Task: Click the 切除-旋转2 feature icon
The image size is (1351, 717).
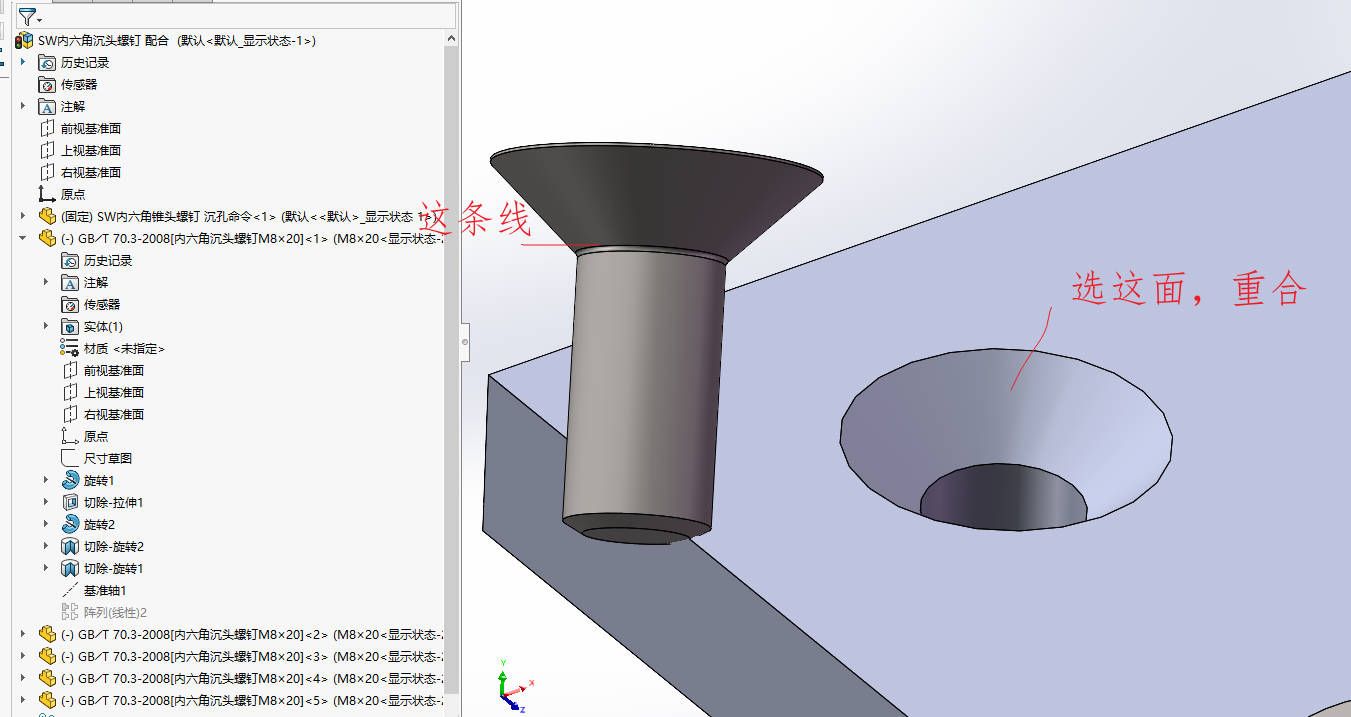Action: (70, 547)
